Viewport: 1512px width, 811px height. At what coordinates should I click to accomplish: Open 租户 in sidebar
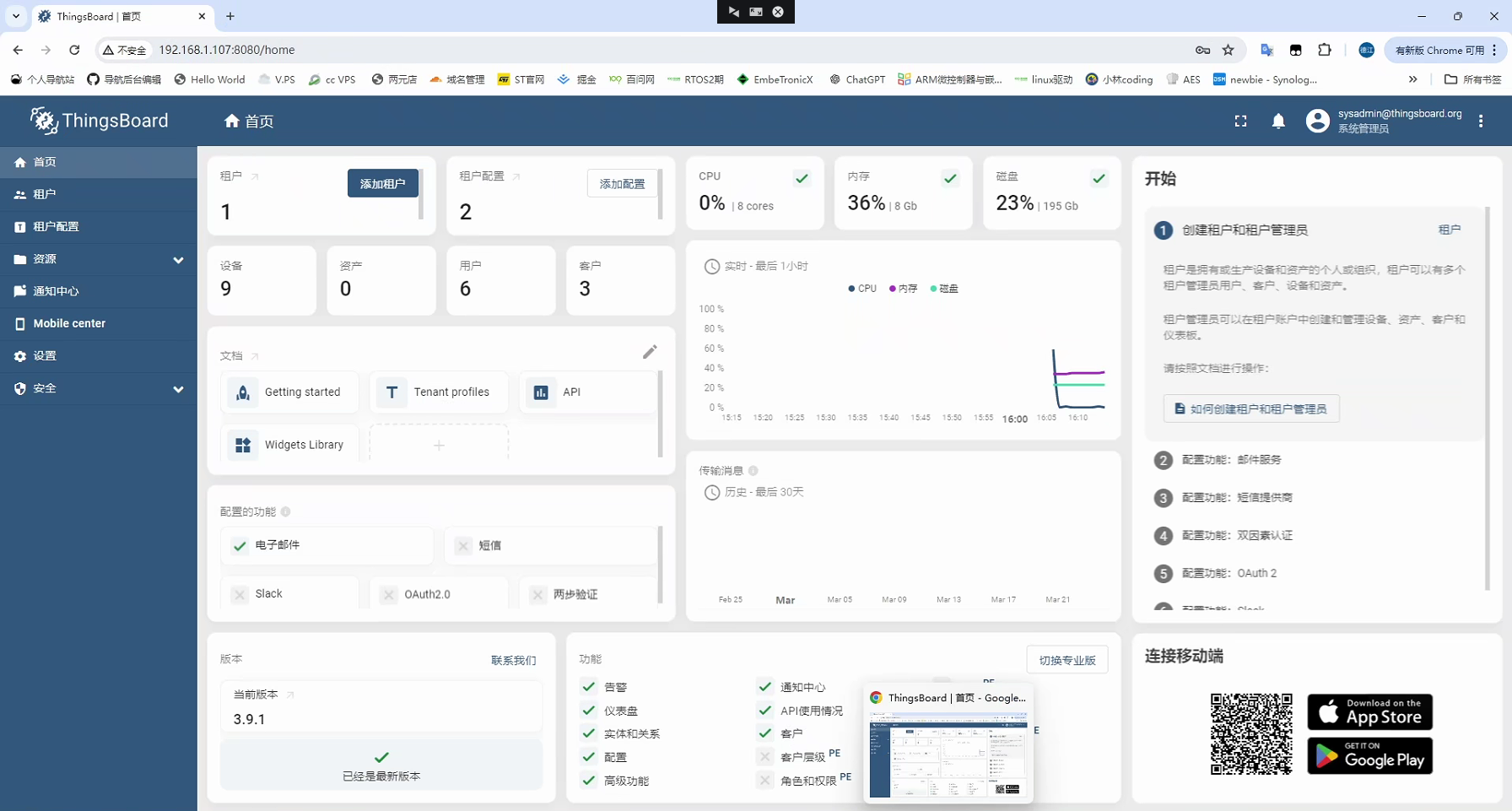tap(99, 194)
